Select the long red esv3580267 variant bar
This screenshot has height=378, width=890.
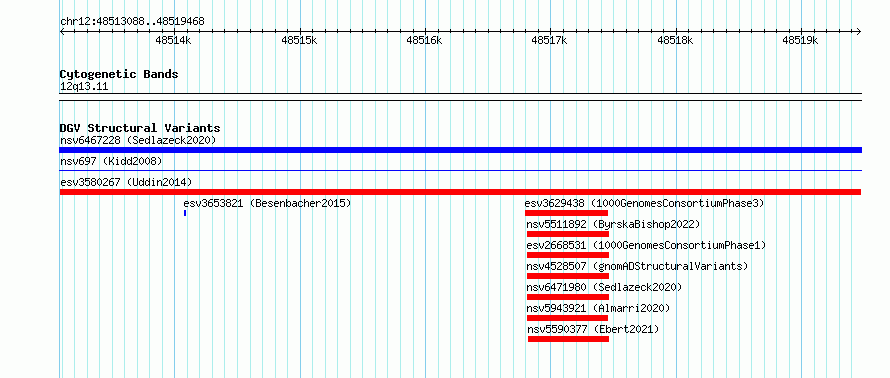(x=460, y=192)
